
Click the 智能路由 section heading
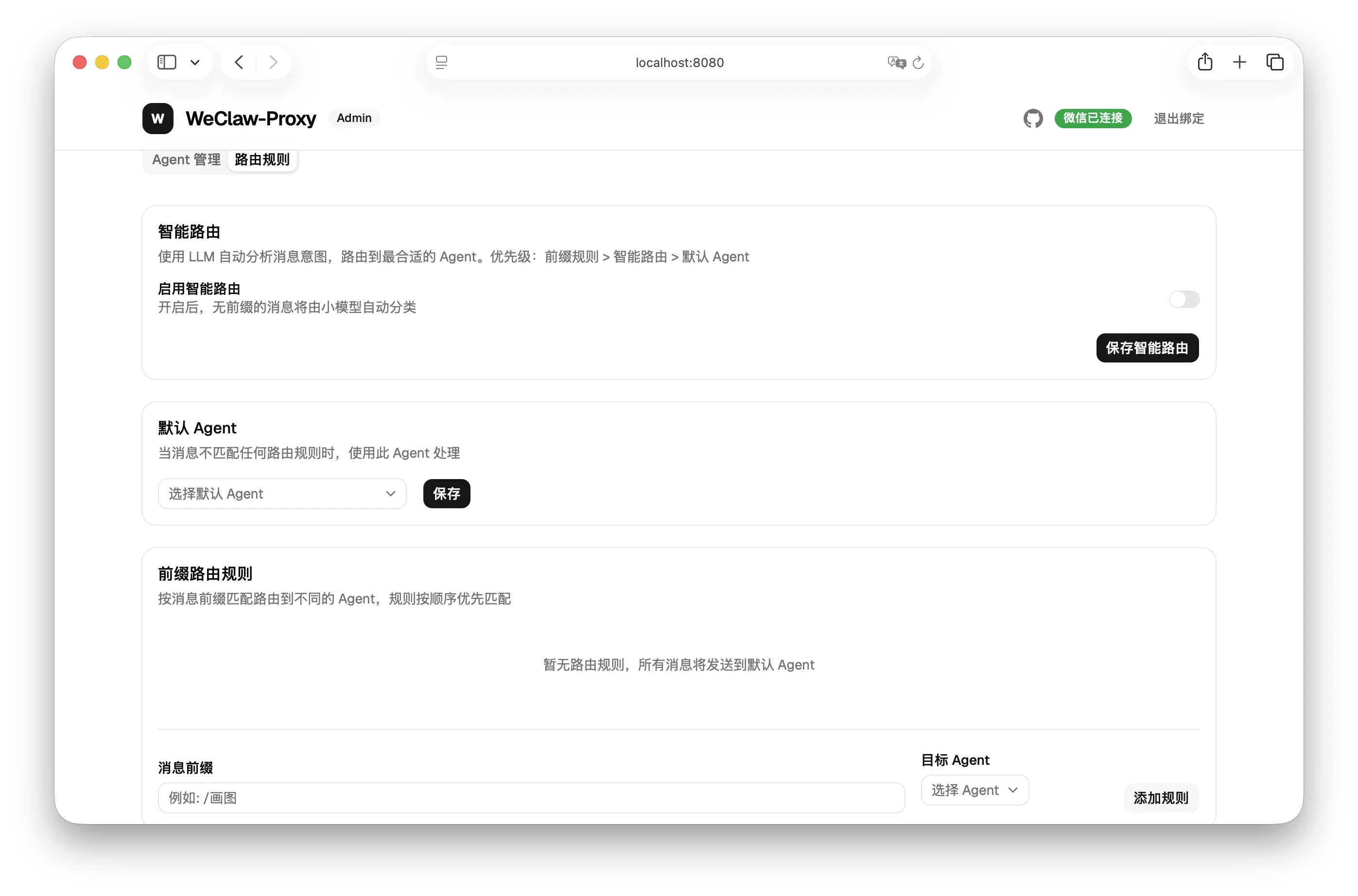[x=189, y=232]
